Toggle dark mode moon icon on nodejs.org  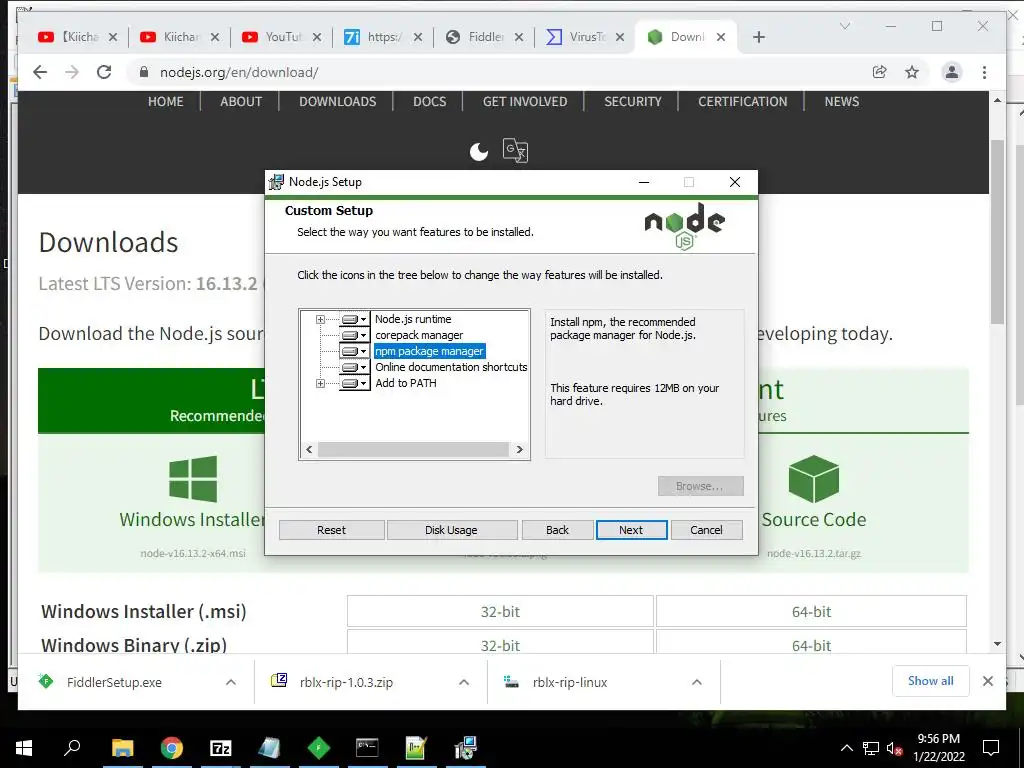(479, 152)
